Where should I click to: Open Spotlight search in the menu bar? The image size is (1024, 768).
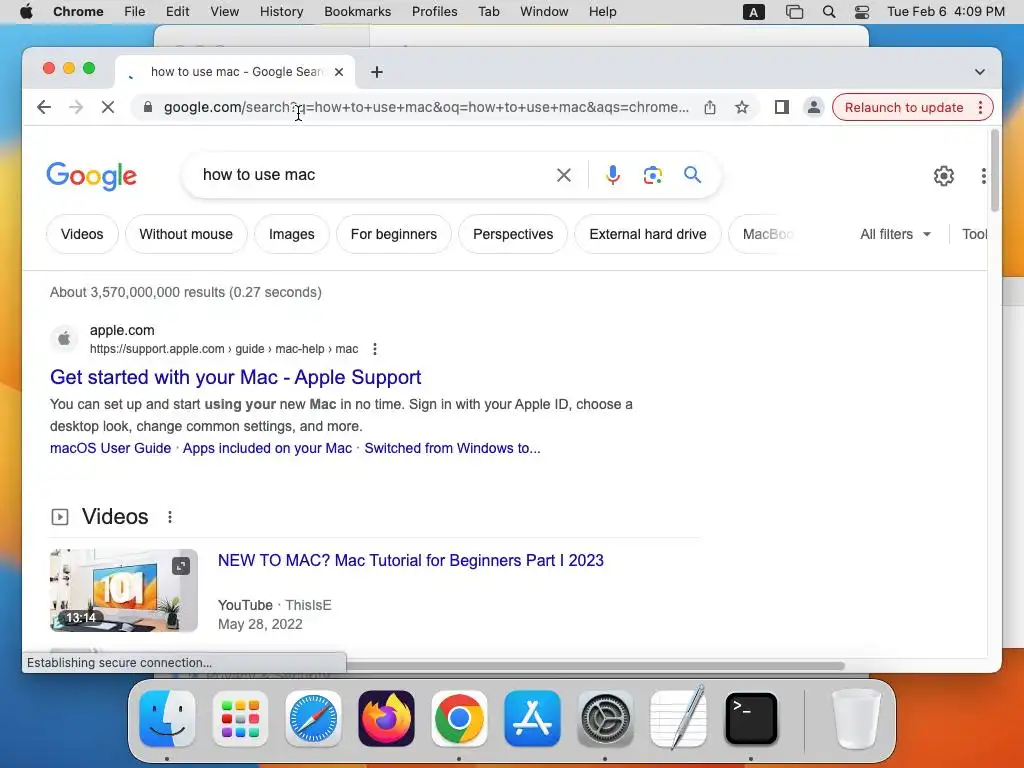829,12
